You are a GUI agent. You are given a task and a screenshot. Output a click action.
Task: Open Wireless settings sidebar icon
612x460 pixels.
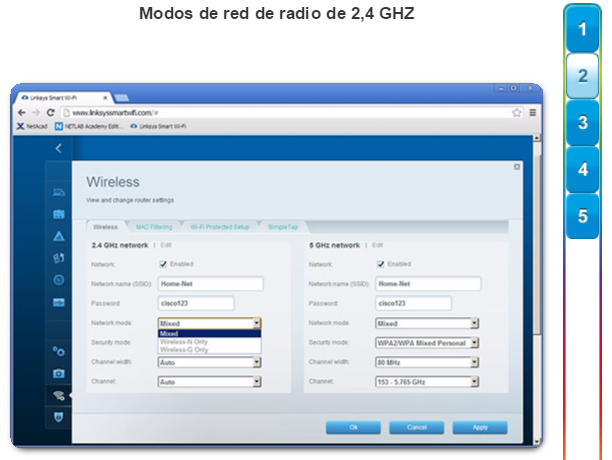point(59,396)
